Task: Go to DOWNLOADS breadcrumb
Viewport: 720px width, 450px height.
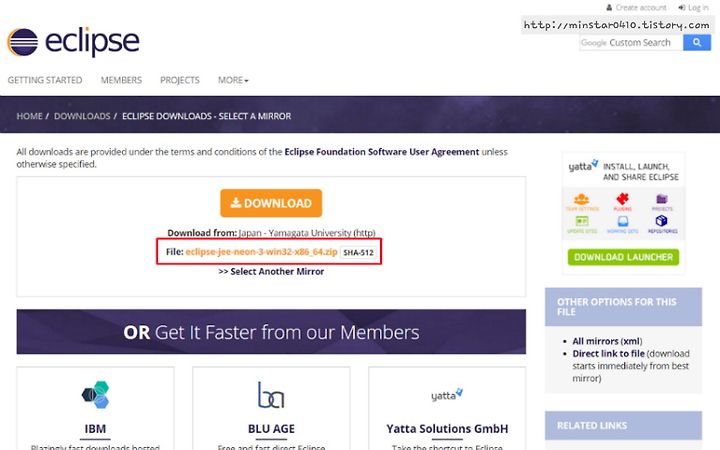Action: (82, 116)
